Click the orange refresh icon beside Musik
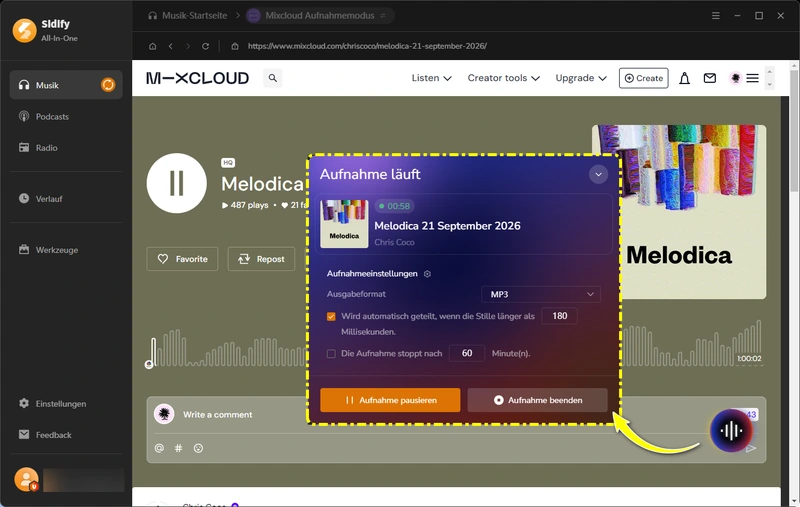This screenshot has height=507, width=800. [108, 85]
